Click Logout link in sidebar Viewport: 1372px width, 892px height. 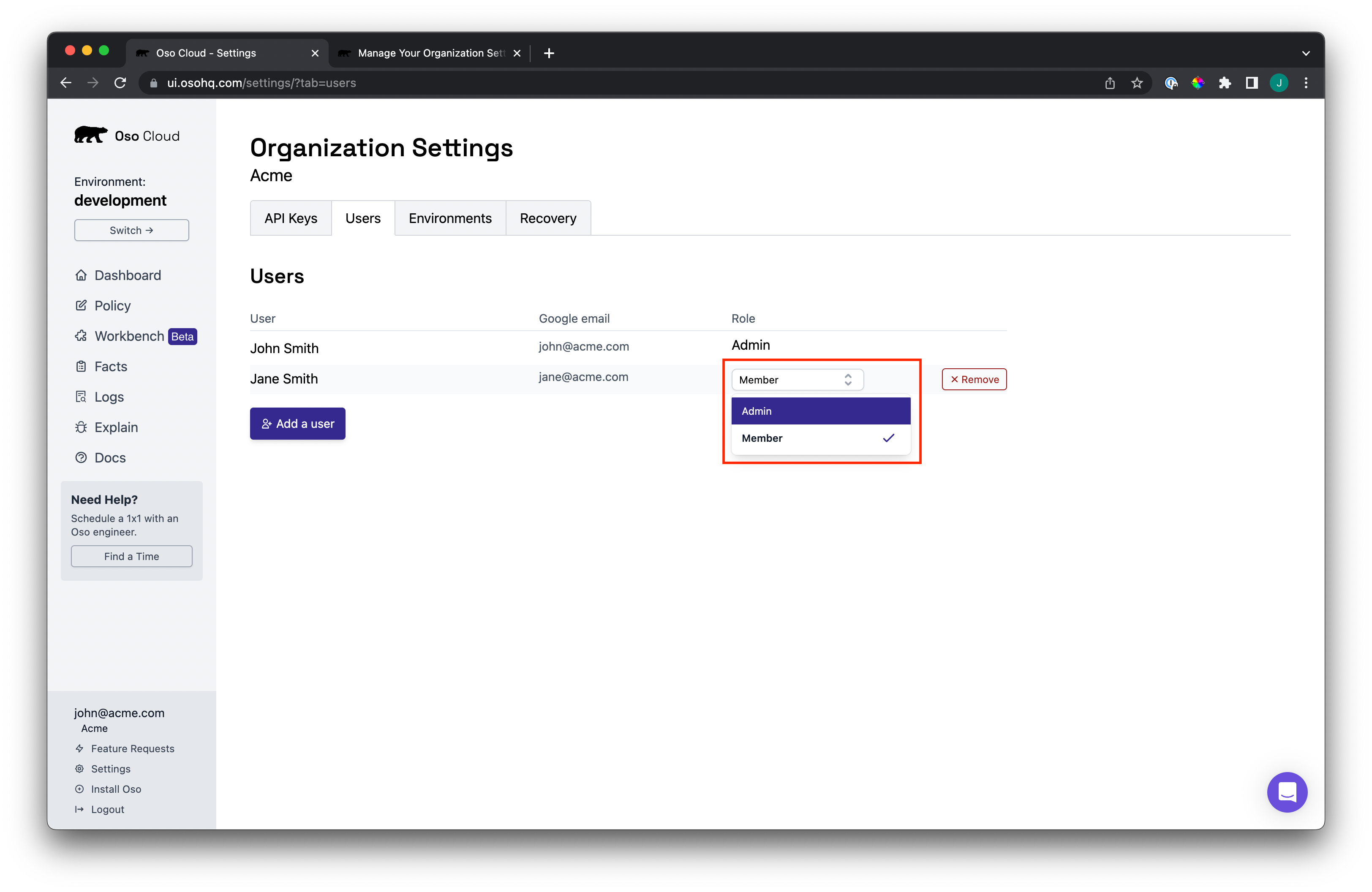coord(107,809)
